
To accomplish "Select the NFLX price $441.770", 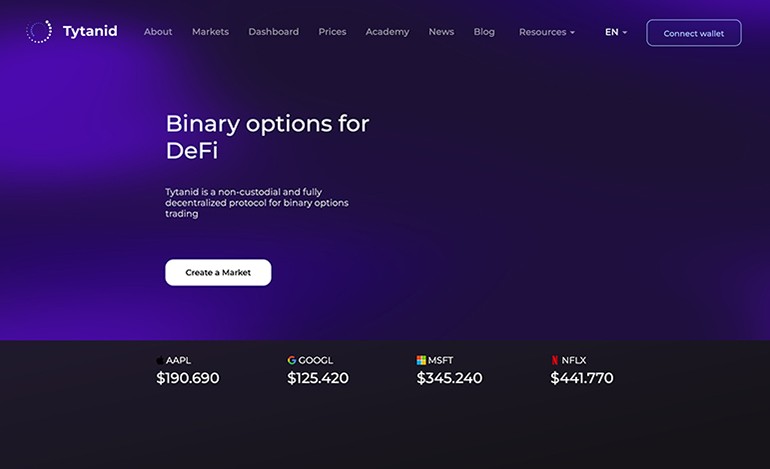I will click(582, 378).
